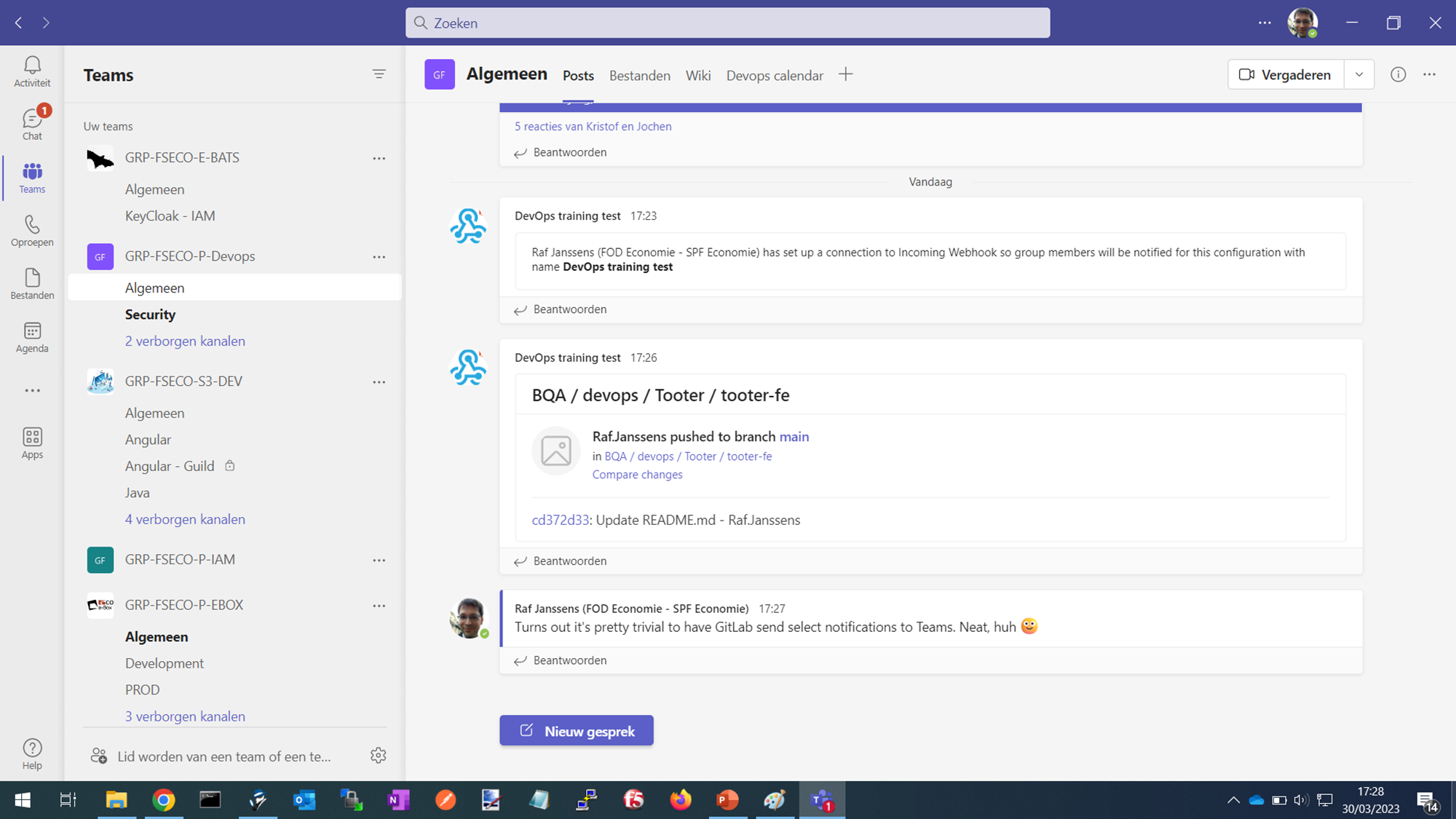Open Chat in the left rail
The height and width of the screenshot is (819, 1456).
pyautogui.click(x=32, y=124)
